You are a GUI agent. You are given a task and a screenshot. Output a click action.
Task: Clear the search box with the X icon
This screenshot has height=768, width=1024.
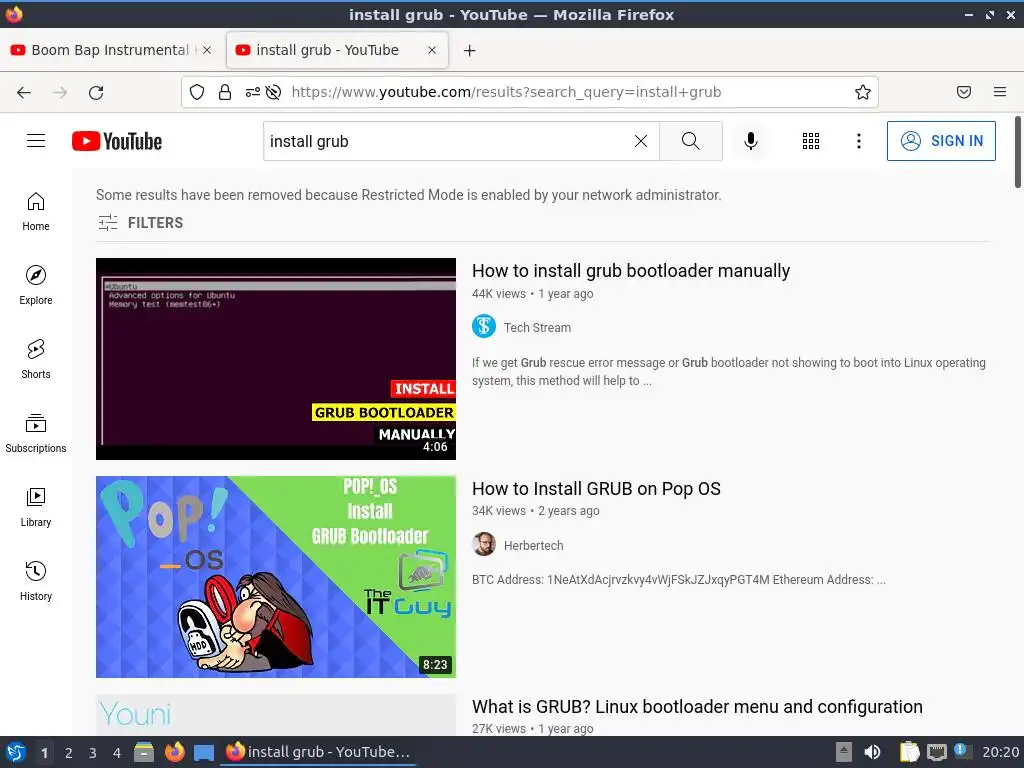(641, 141)
